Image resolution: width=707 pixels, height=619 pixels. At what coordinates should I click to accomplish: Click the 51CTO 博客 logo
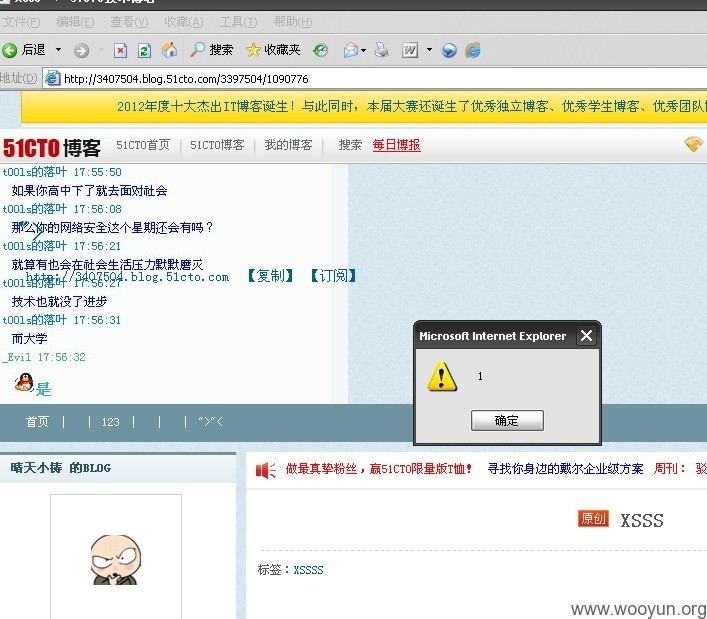tap(51, 148)
